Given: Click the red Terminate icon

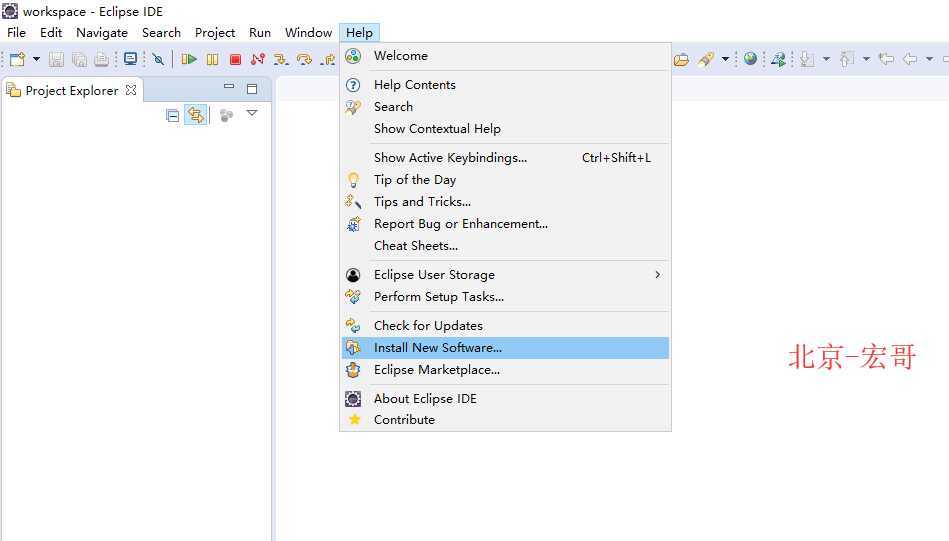Looking at the screenshot, I should 235,59.
